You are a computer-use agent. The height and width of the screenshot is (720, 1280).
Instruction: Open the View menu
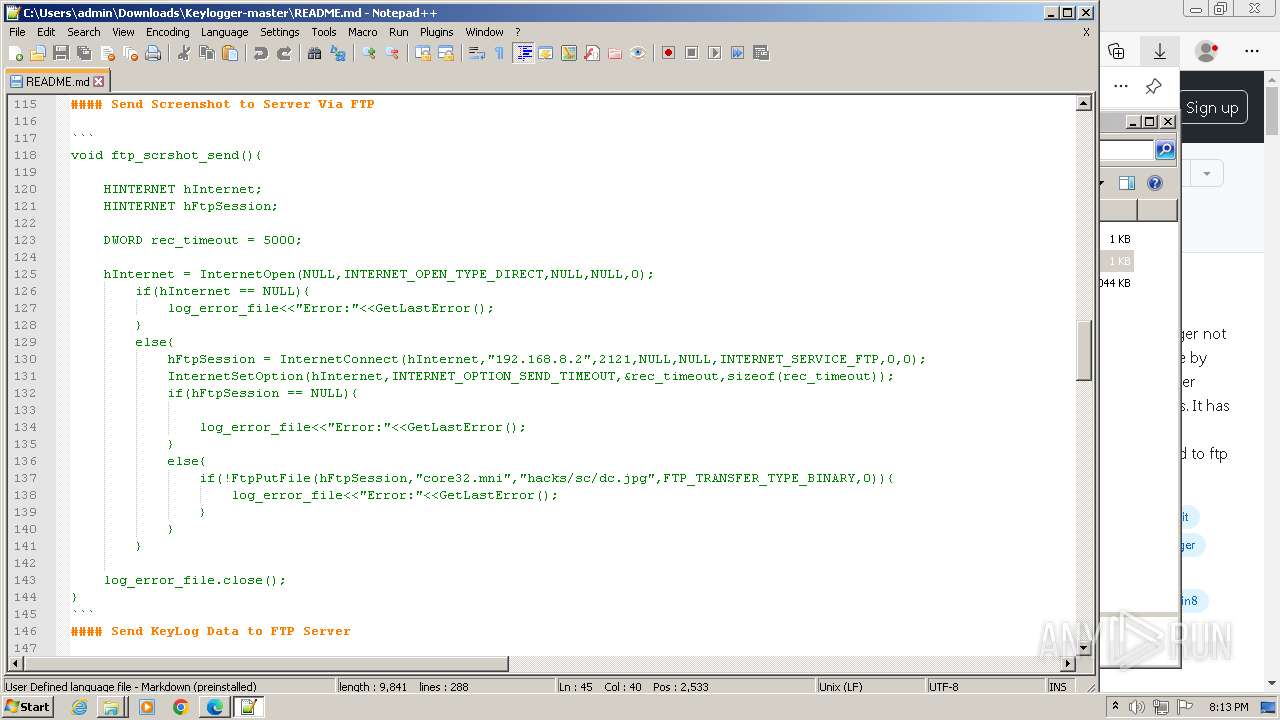[123, 32]
